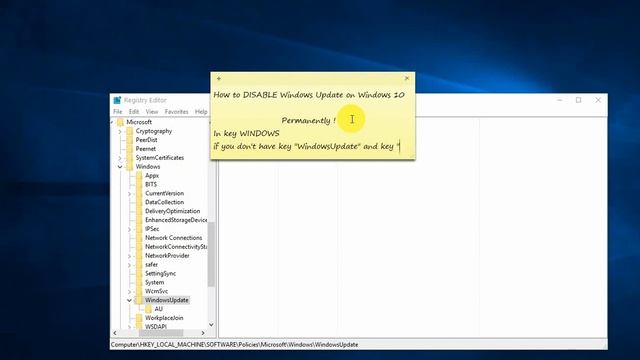Click the 'Permanently !' line in note
640x360 pixels.
pyautogui.click(x=309, y=120)
